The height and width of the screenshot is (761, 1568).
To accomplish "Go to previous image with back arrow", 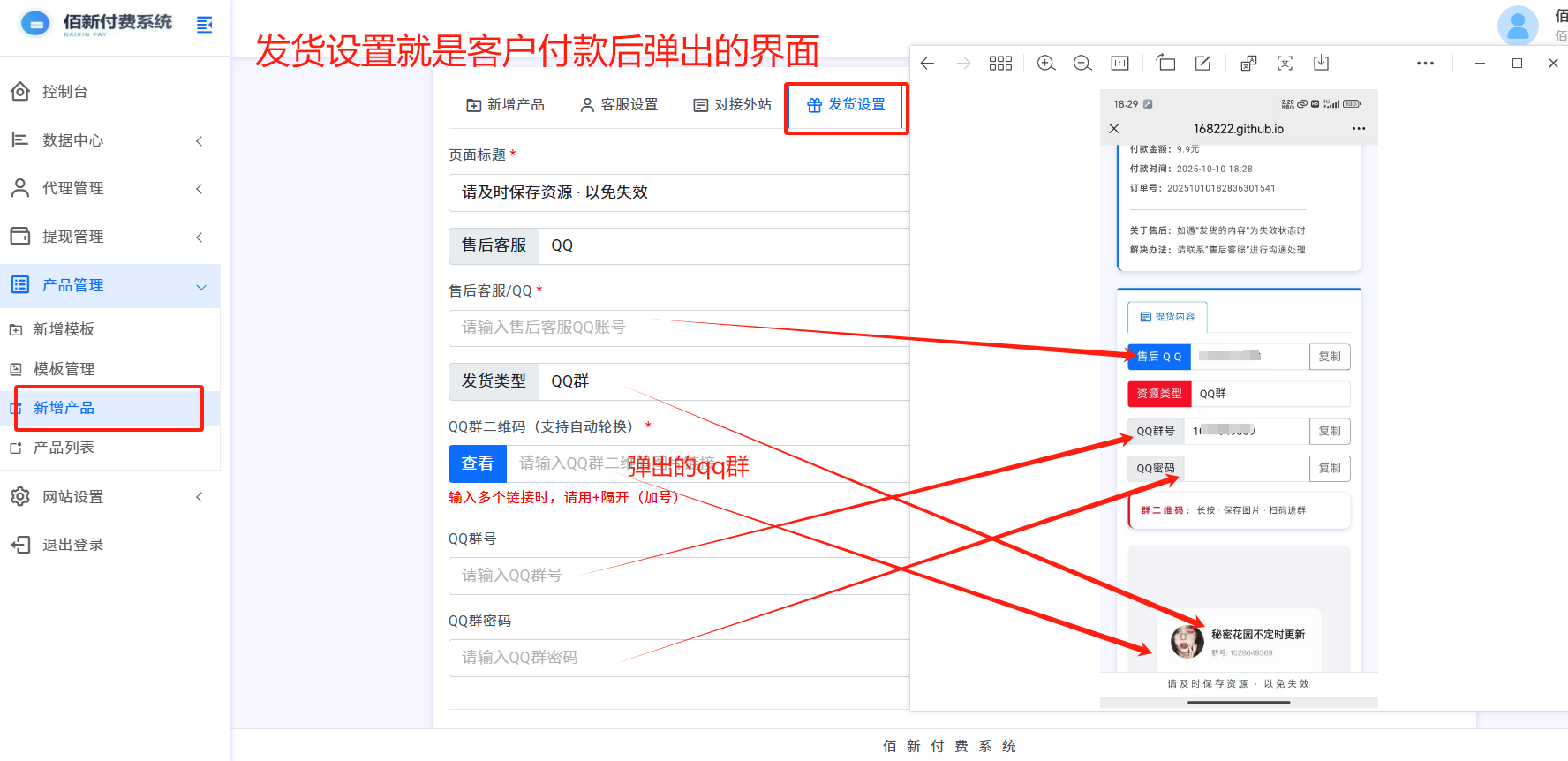I will [927, 64].
